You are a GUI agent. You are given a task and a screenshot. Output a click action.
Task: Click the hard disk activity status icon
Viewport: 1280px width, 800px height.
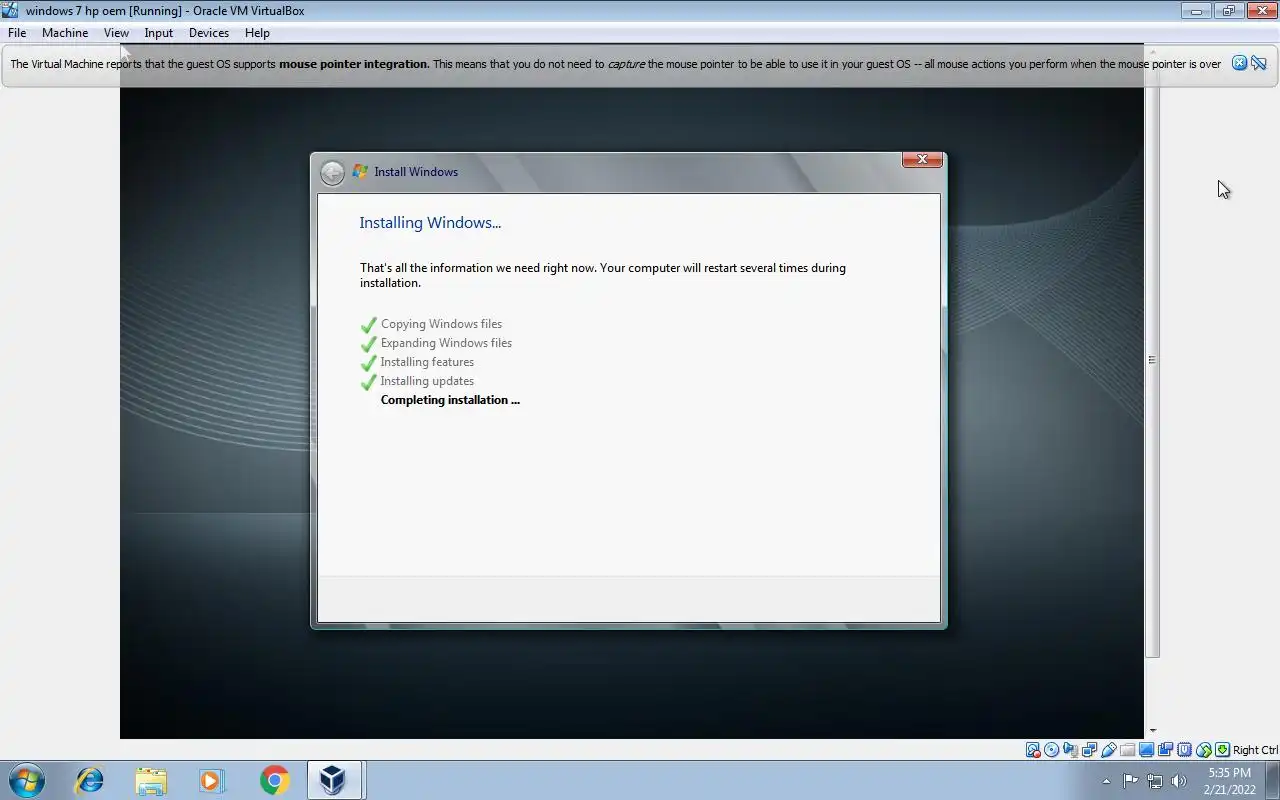coord(1033,750)
